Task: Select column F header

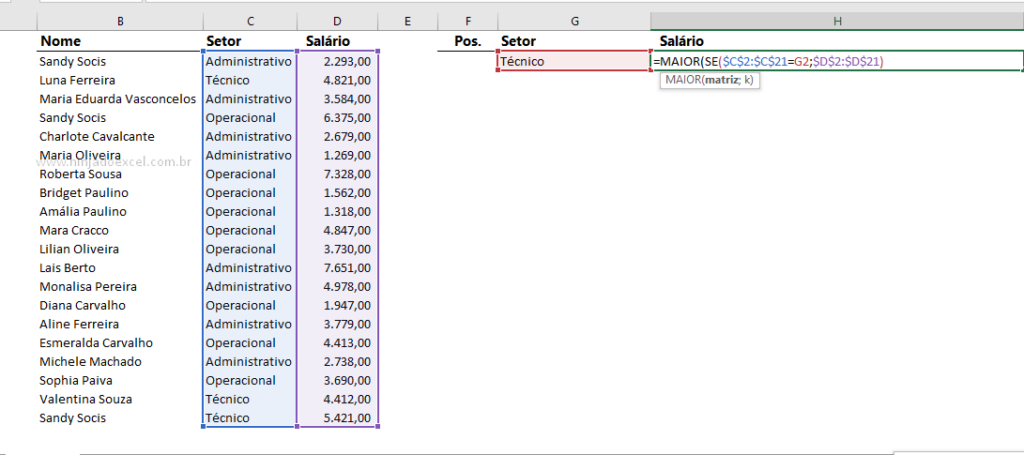Action: click(x=467, y=22)
